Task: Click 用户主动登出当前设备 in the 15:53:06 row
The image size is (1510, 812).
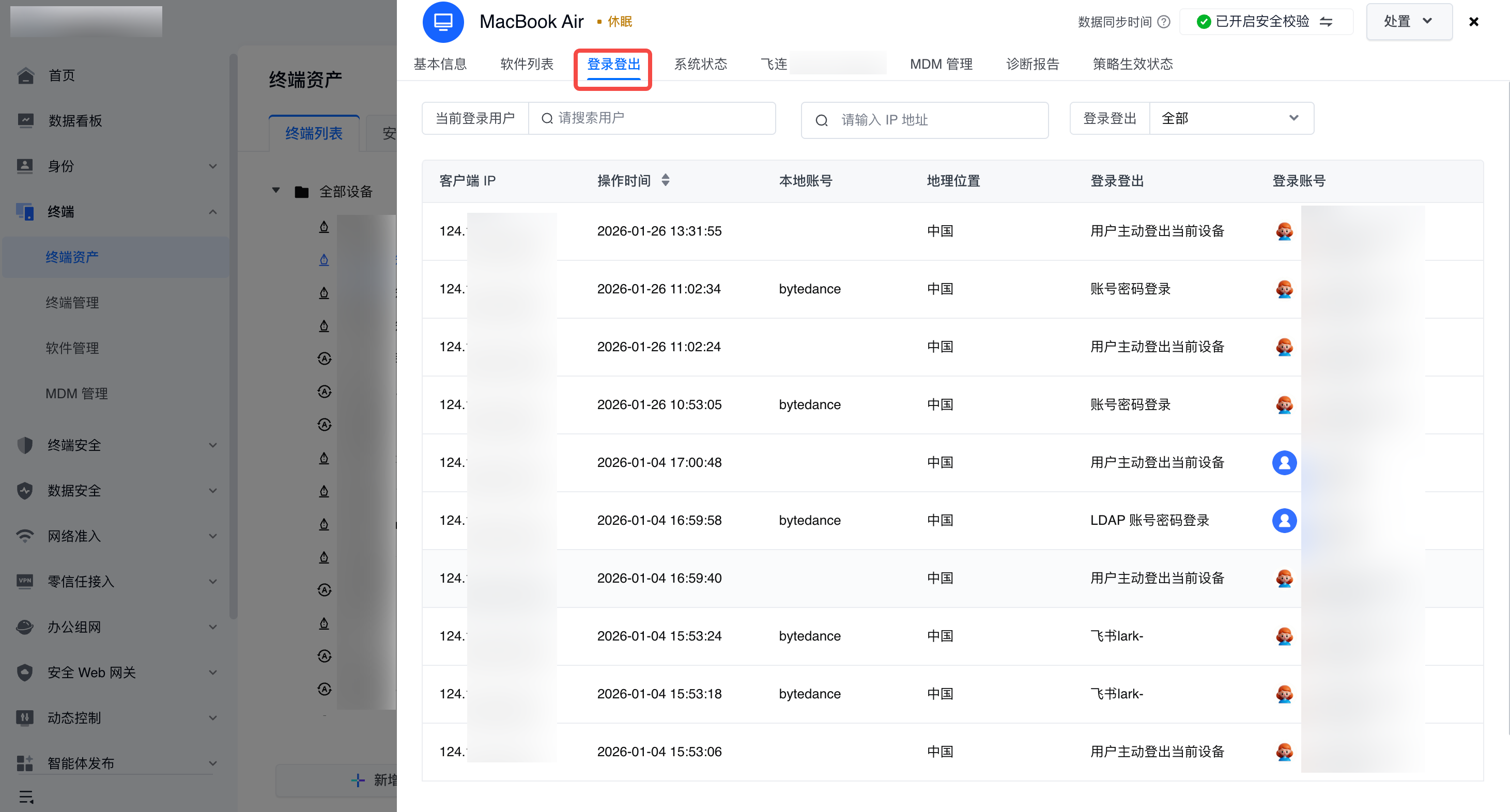Action: point(1157,752)
